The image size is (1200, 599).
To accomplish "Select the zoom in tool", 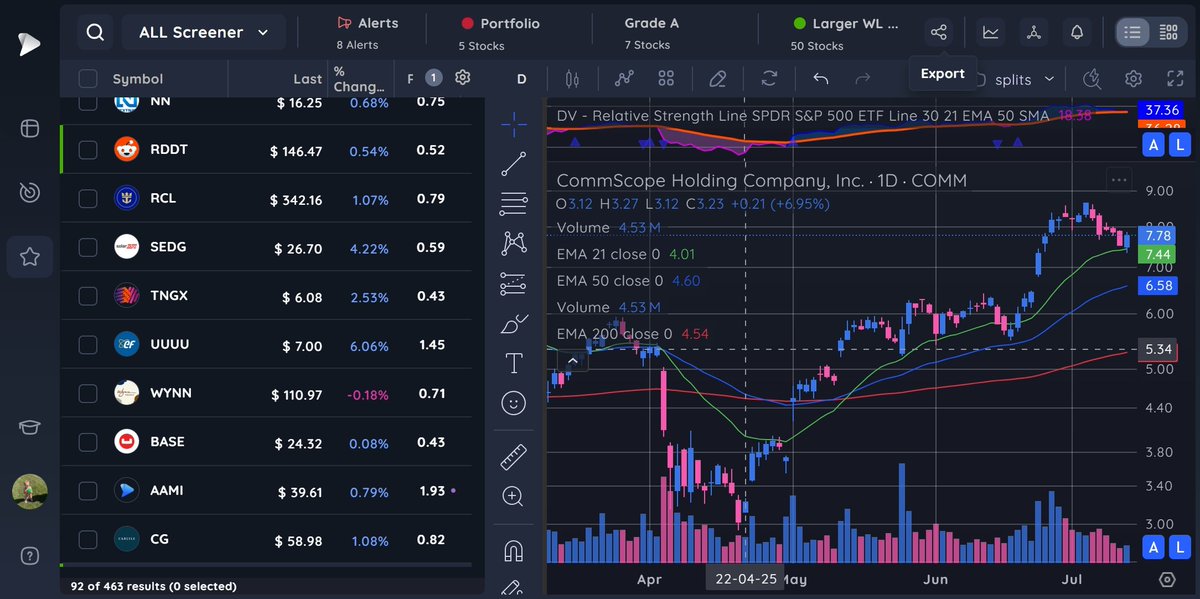I will click(514, 496).
